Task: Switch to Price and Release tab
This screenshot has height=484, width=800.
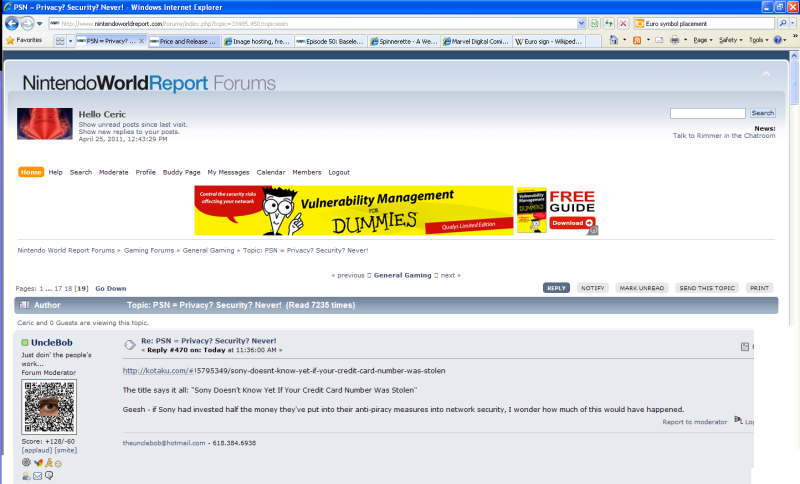Action: (x=184, y=41)
